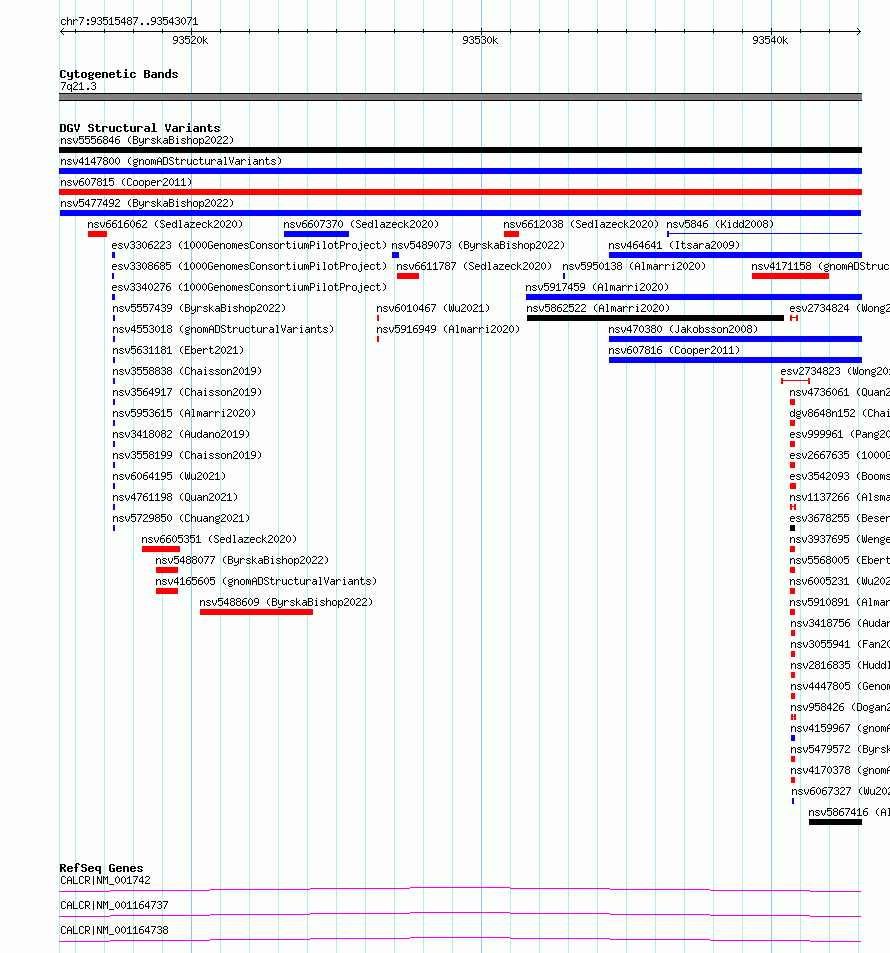Click the 7q21.3 cytogenetic band bar
The image size is (890, 953).
coord(460,97)
